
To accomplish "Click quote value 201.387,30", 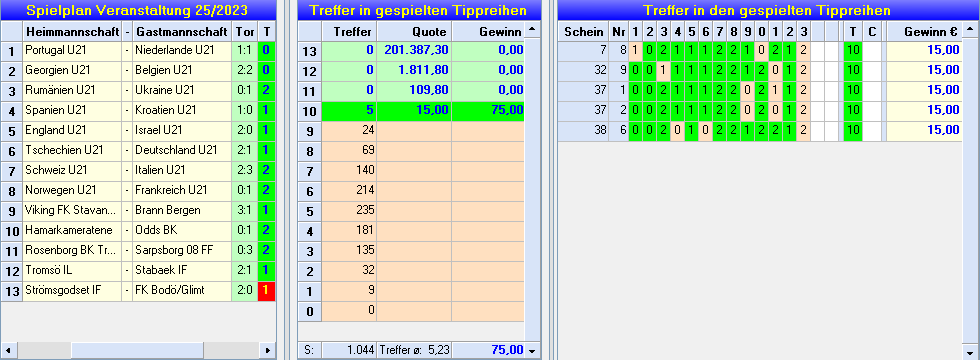I will click(x=414, y=51).
